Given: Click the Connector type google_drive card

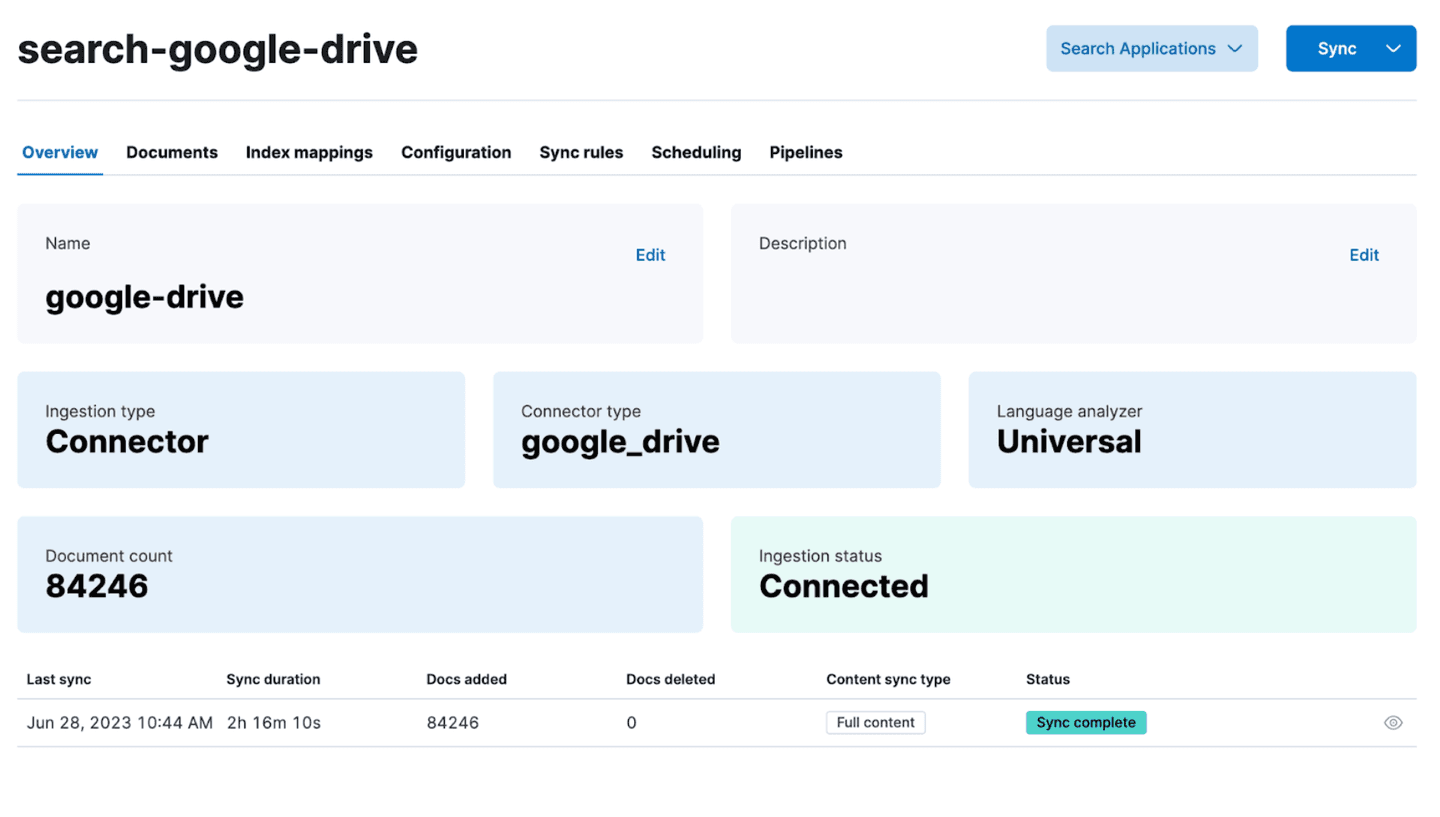Looking at the screenshot, I should point(716,429).
